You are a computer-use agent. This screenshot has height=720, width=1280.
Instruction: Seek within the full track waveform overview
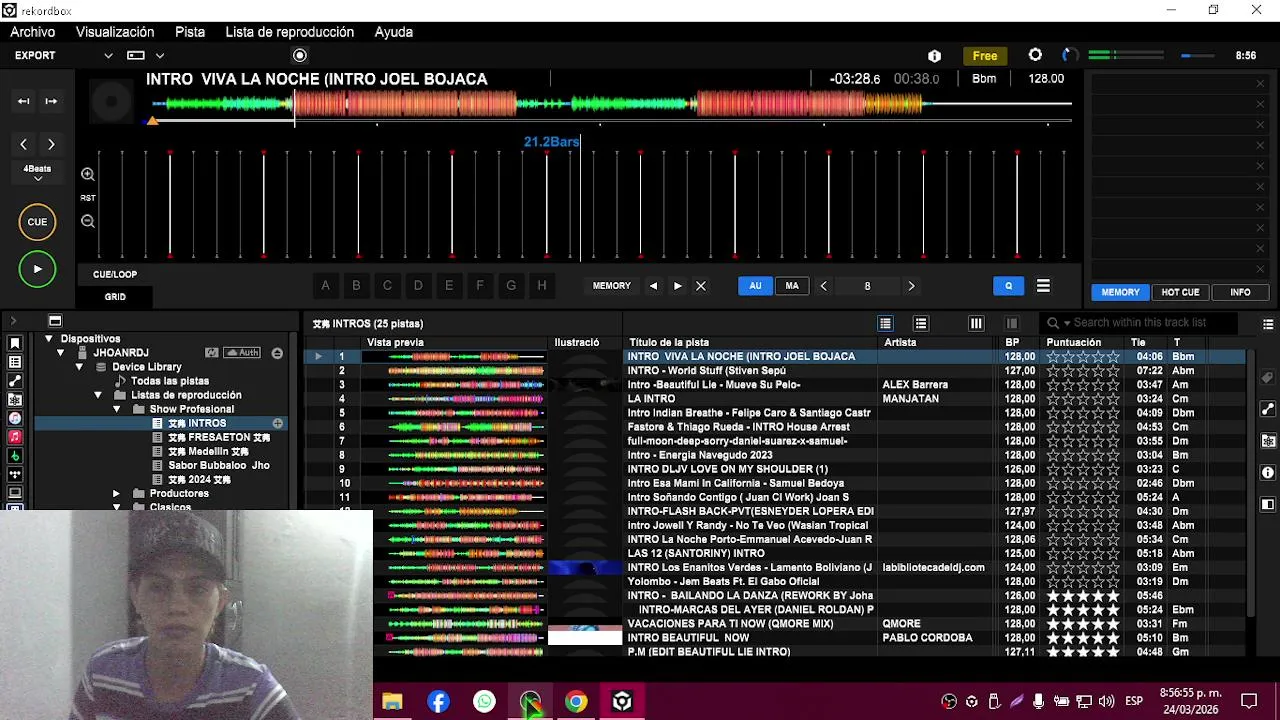tap(610, 103)
